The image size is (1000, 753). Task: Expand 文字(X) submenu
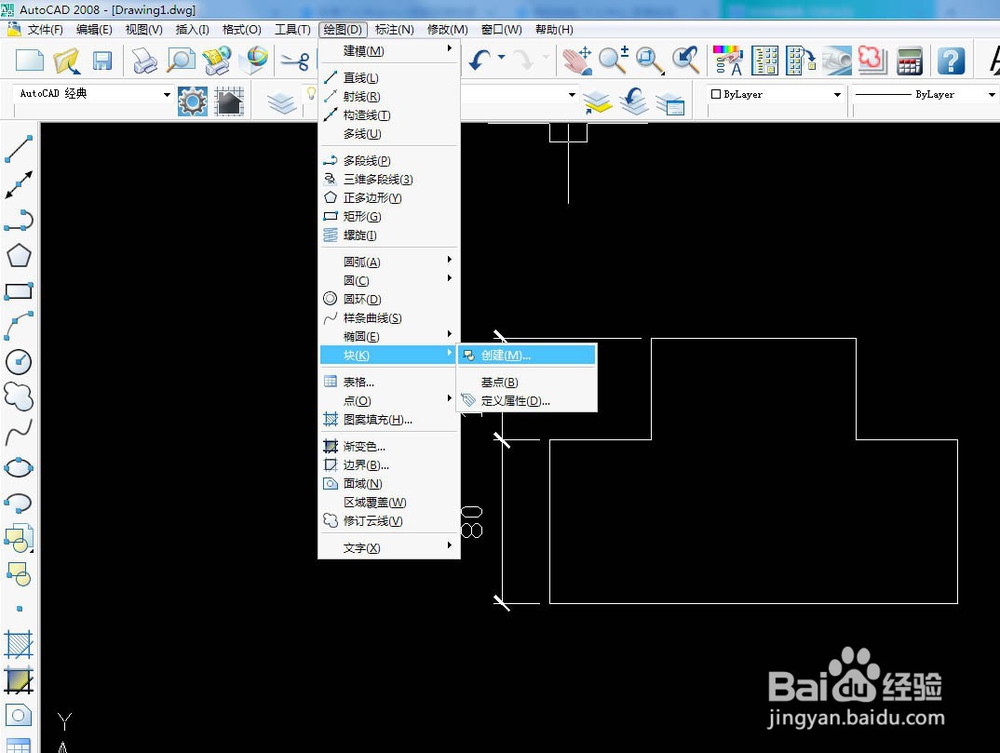click(389, 548)
